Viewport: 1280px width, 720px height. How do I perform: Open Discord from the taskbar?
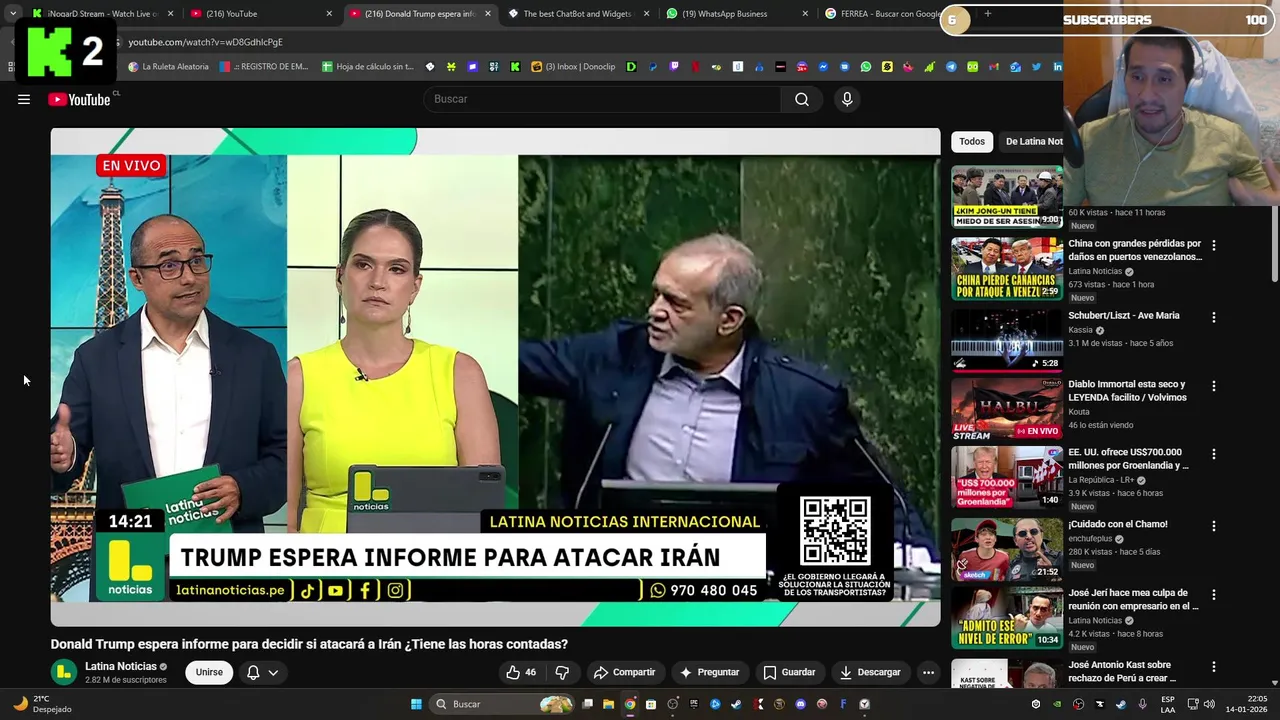[x=801, y=704]
